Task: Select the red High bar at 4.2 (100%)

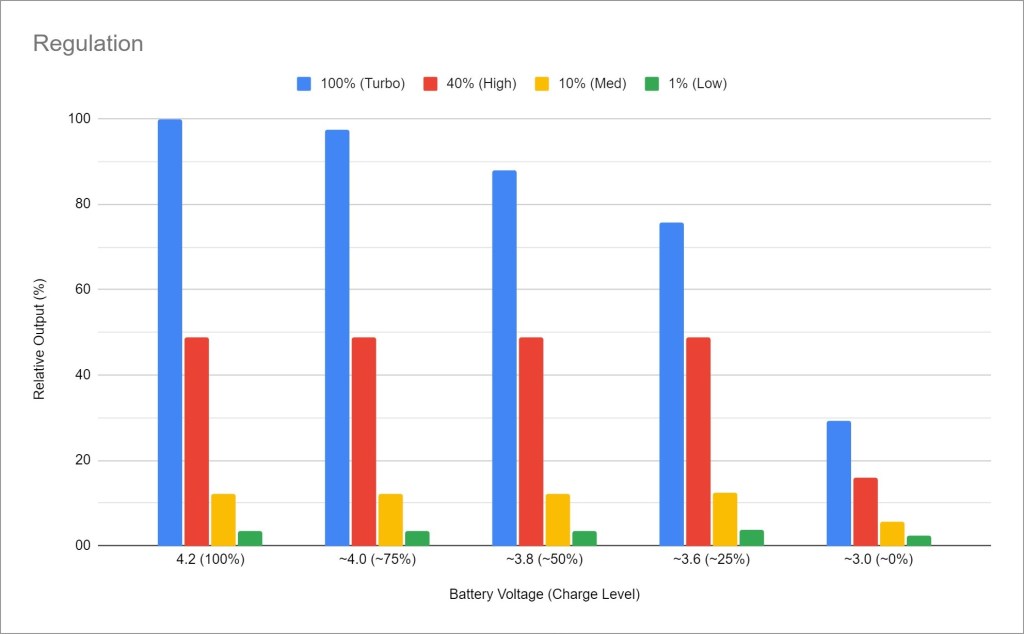Action: tap(197, 441)
